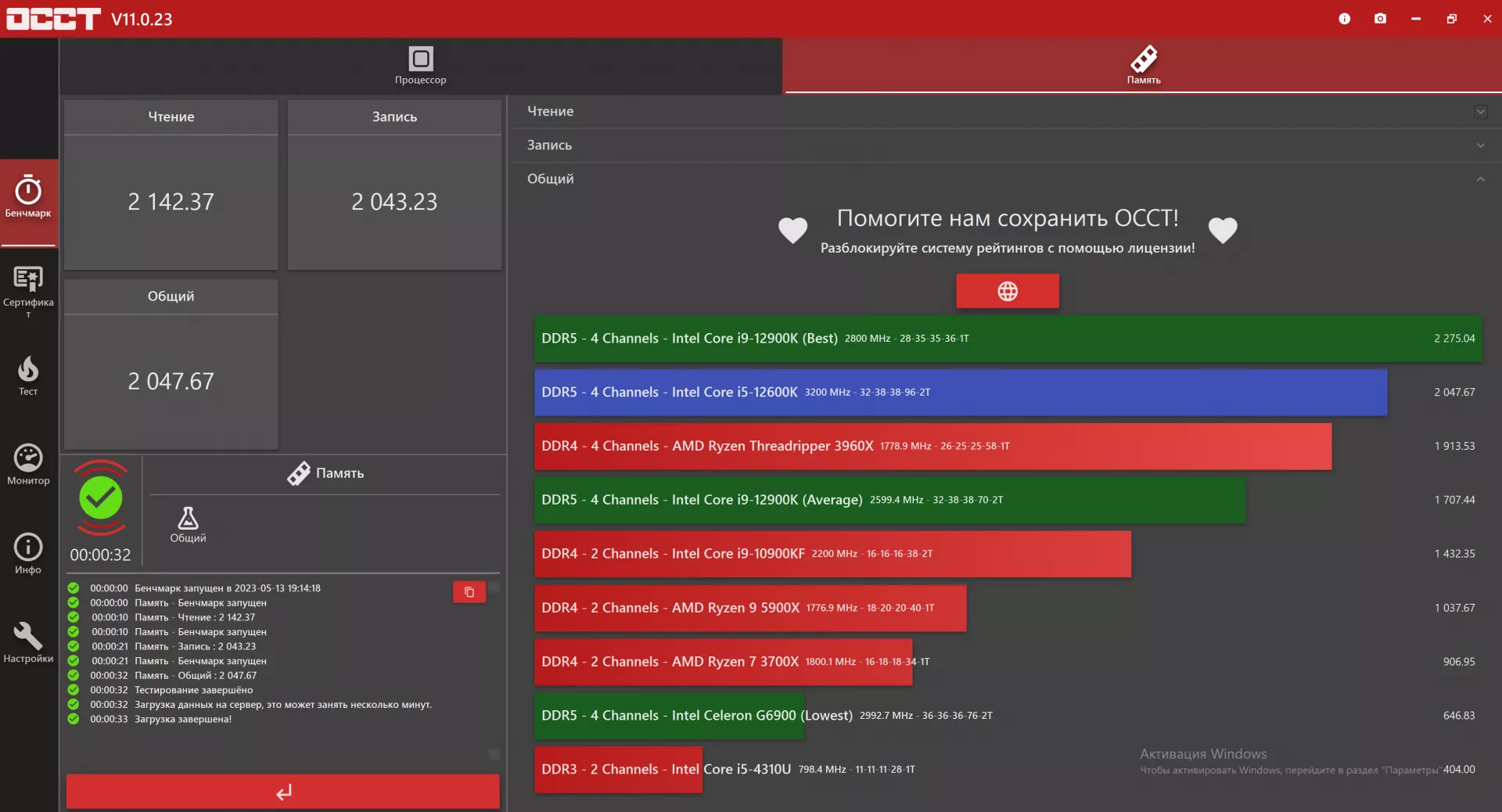The image size is (1502, 812).
Task: Click the 1 432.35 ranking score
Action: point(1454,554)
